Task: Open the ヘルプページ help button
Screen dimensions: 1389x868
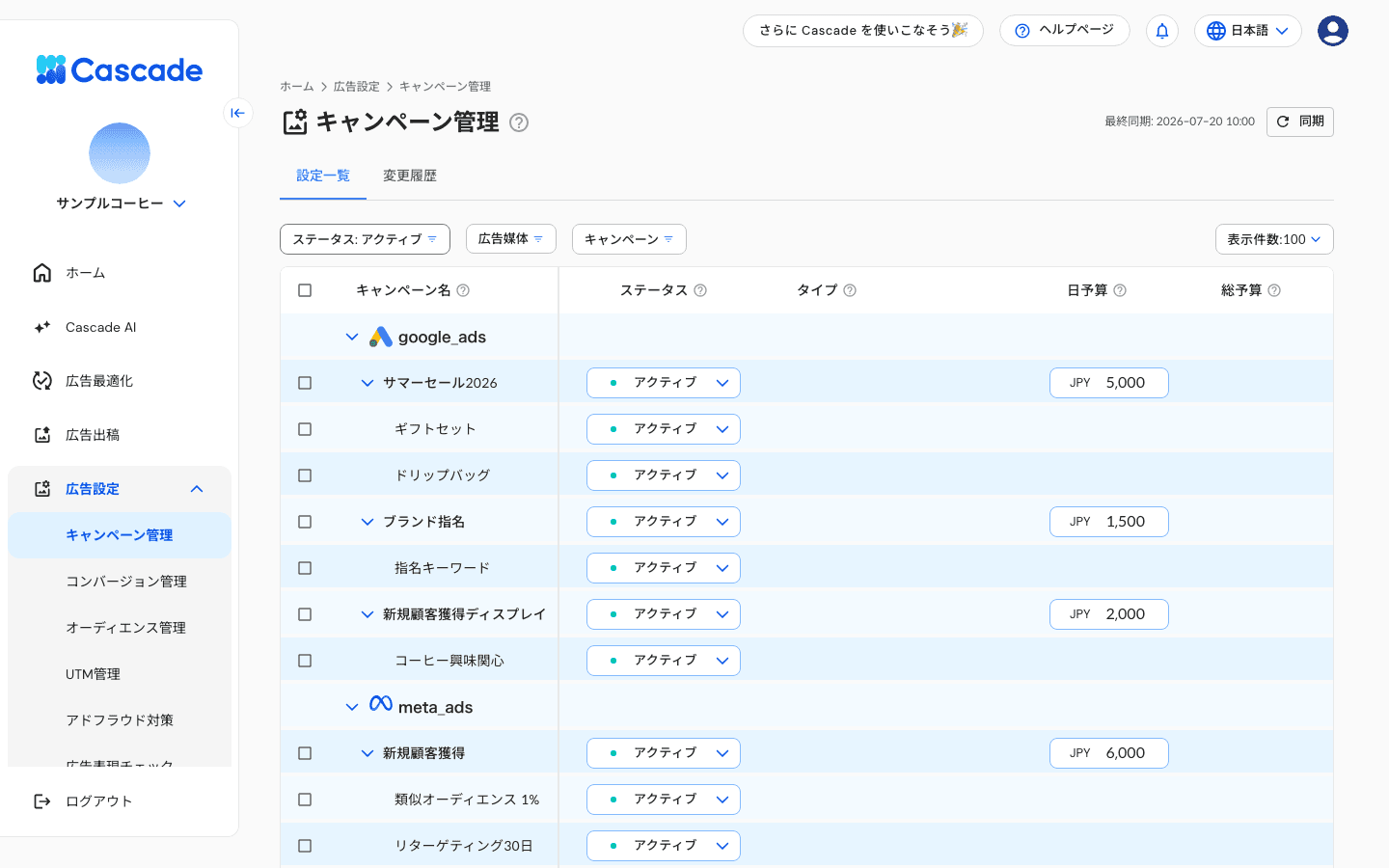Action: coord(1065,30)
